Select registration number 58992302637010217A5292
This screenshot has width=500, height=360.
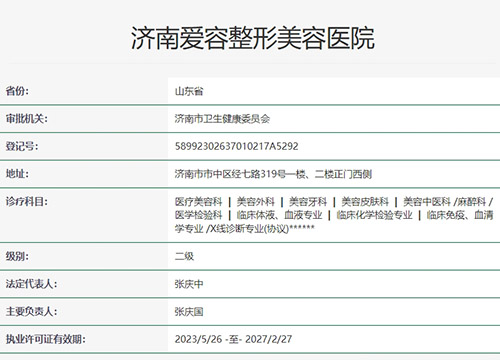point(236,146)
